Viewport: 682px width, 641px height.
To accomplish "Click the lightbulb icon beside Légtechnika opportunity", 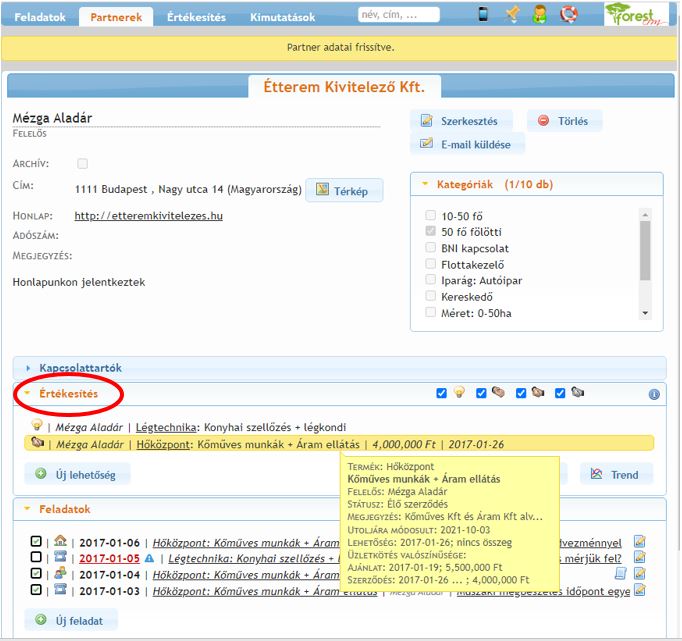I will tap(37, 426).
